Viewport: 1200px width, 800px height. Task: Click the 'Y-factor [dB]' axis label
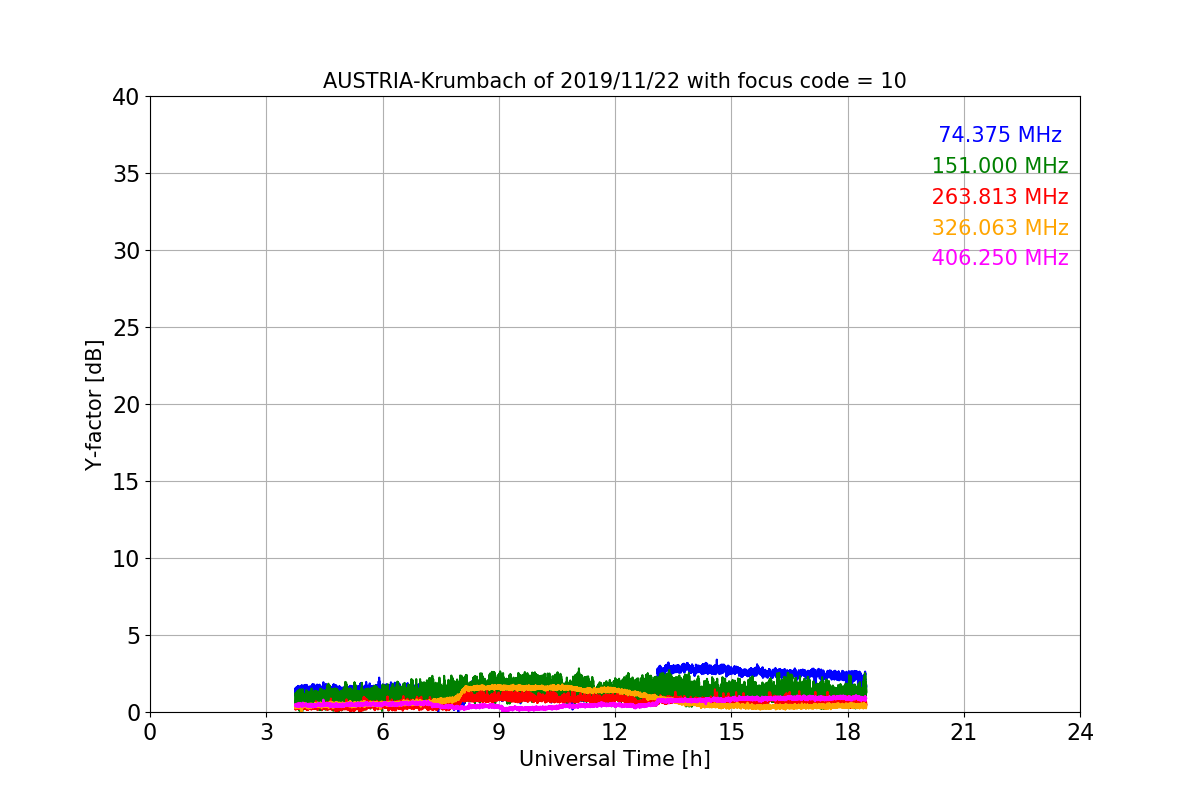point(94,405)
